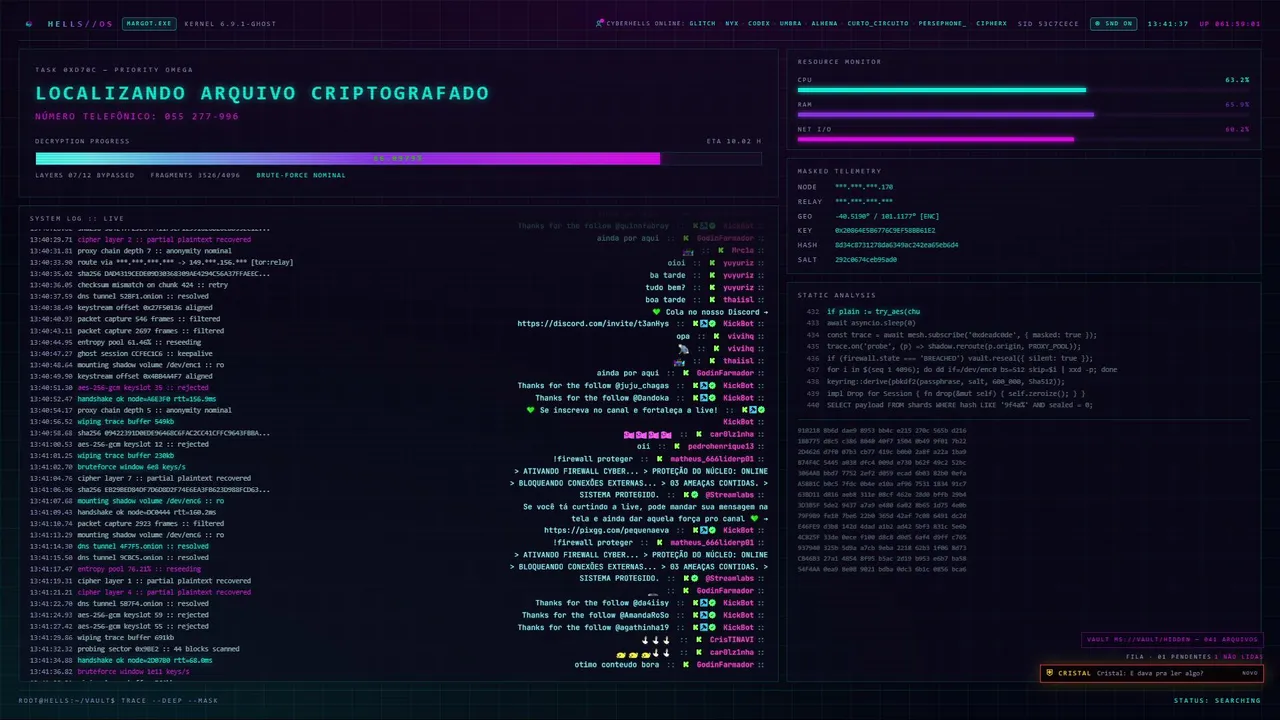Screen dimensions: 1280x720
Task: Click 'SID 53C7CECE' session text
Action: tap(1048, 23)
